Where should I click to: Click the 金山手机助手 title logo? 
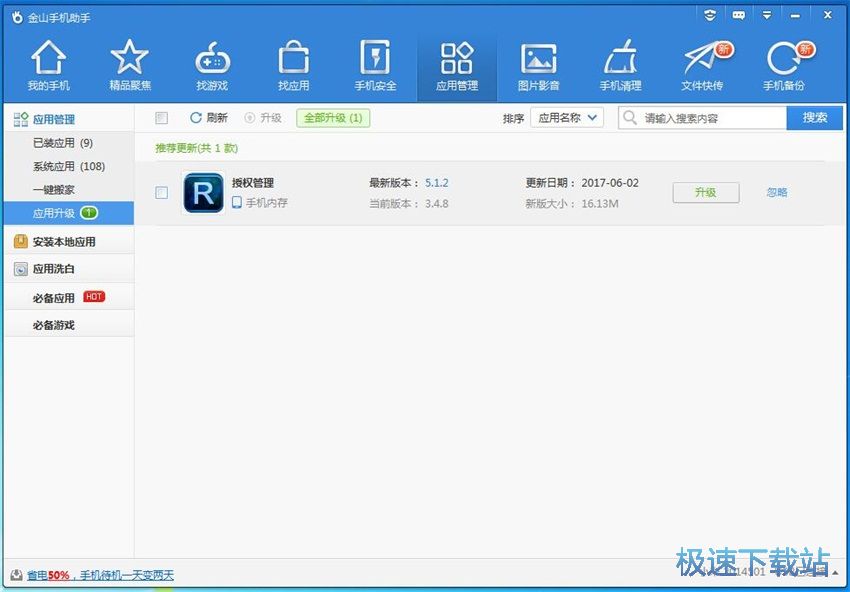(x=17, y=18)
